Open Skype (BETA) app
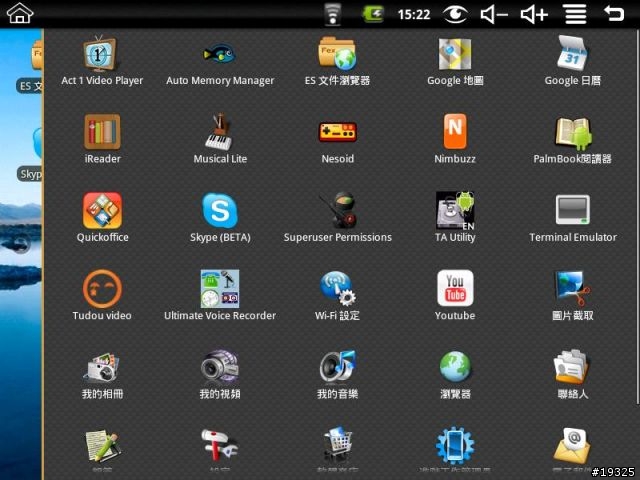Viewport: 640px width, 480px height. tap(220, 217)
